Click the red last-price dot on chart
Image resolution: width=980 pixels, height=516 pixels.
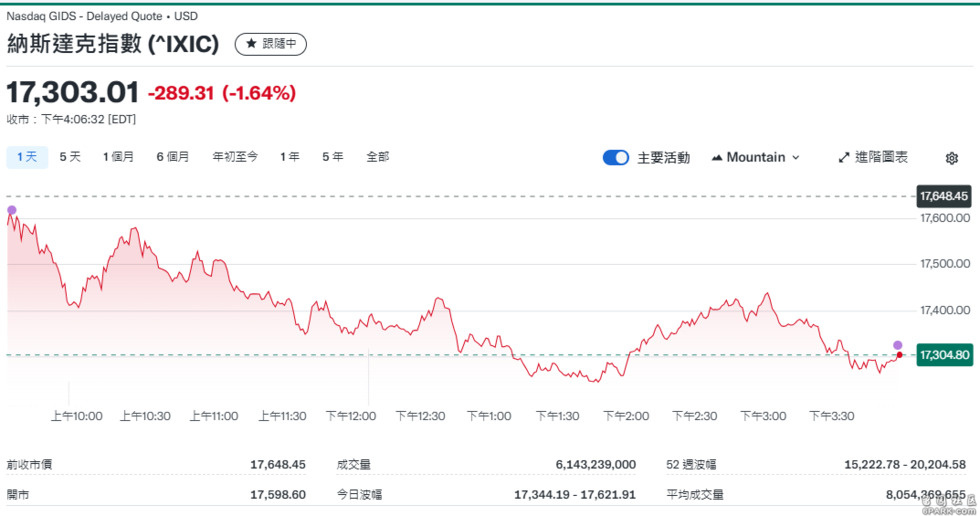(x=899, y=355)
